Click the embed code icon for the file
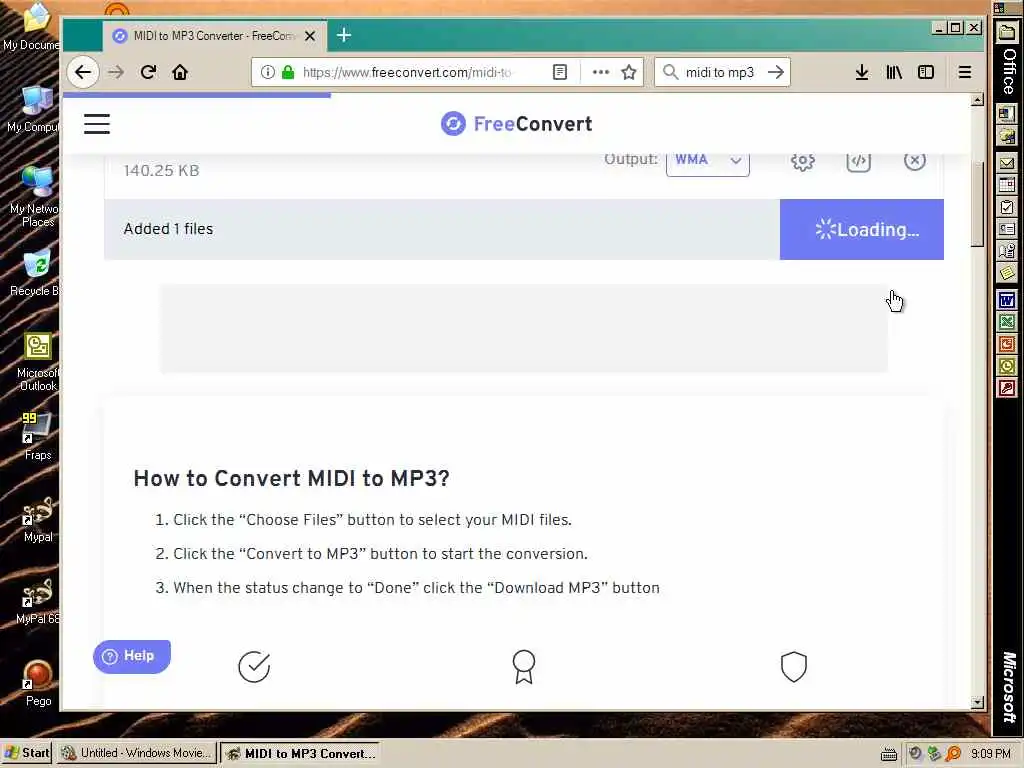 pos(858,161)
